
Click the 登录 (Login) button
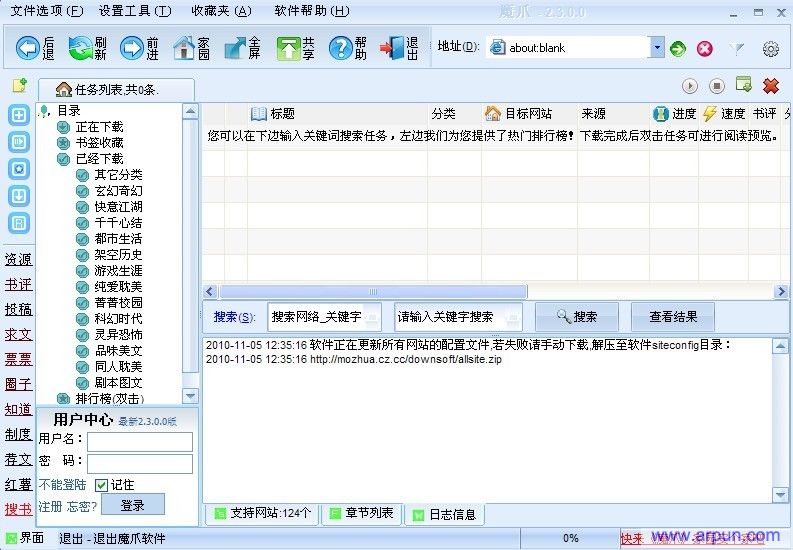(x=132, y=506)
